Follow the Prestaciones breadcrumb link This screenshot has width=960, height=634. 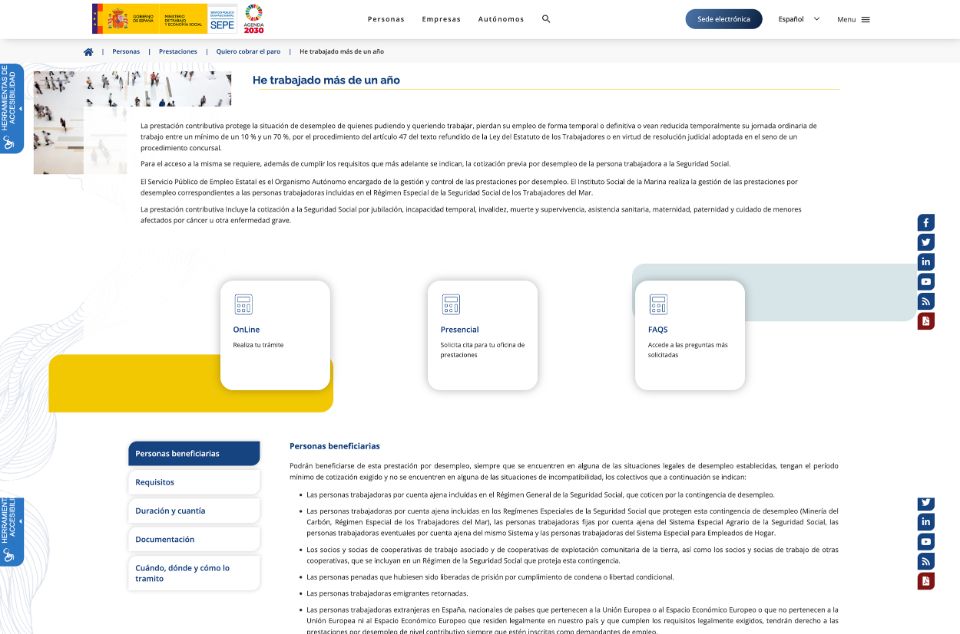[178, 52]
